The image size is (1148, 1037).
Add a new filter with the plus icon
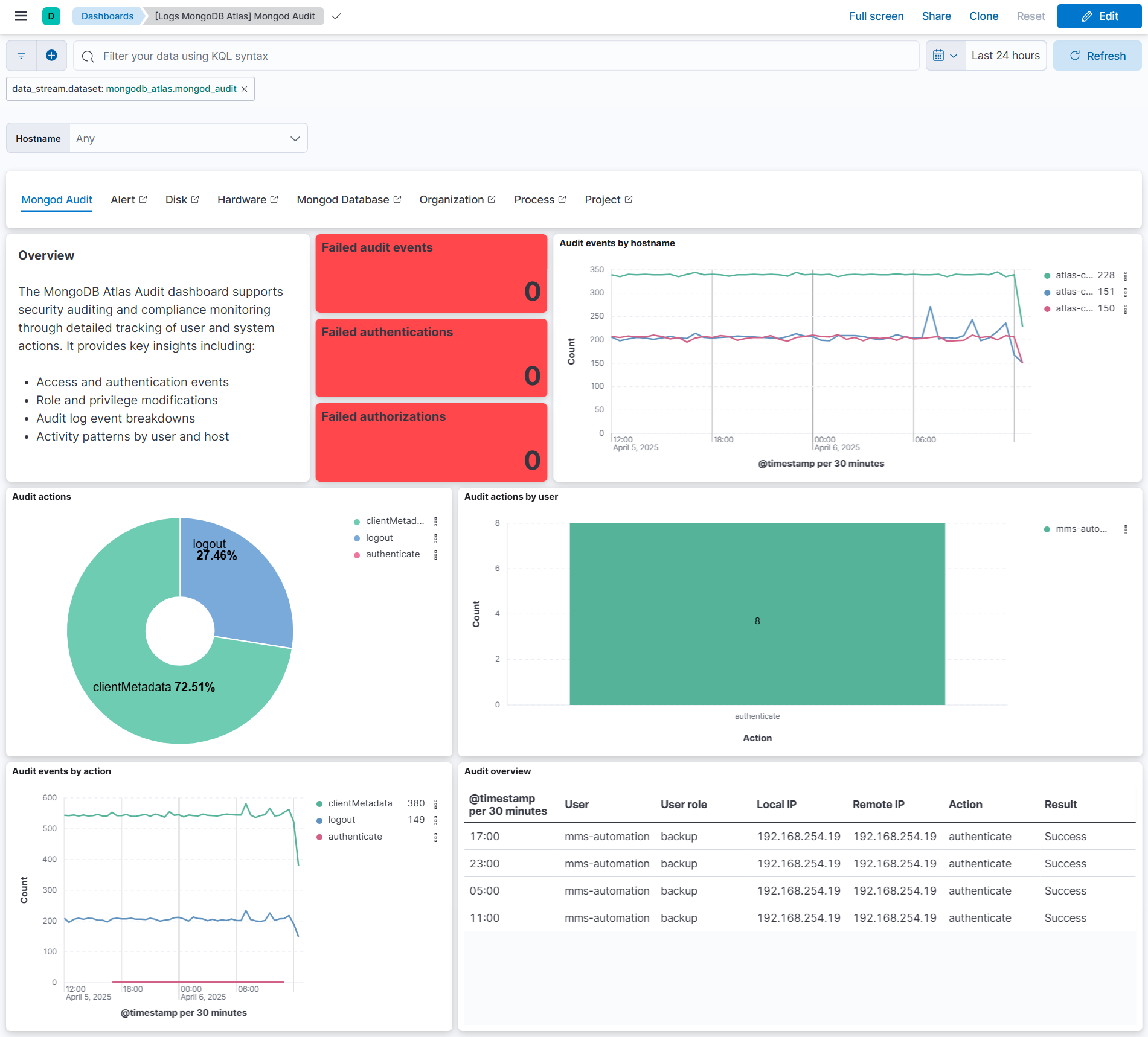(52, 55)
